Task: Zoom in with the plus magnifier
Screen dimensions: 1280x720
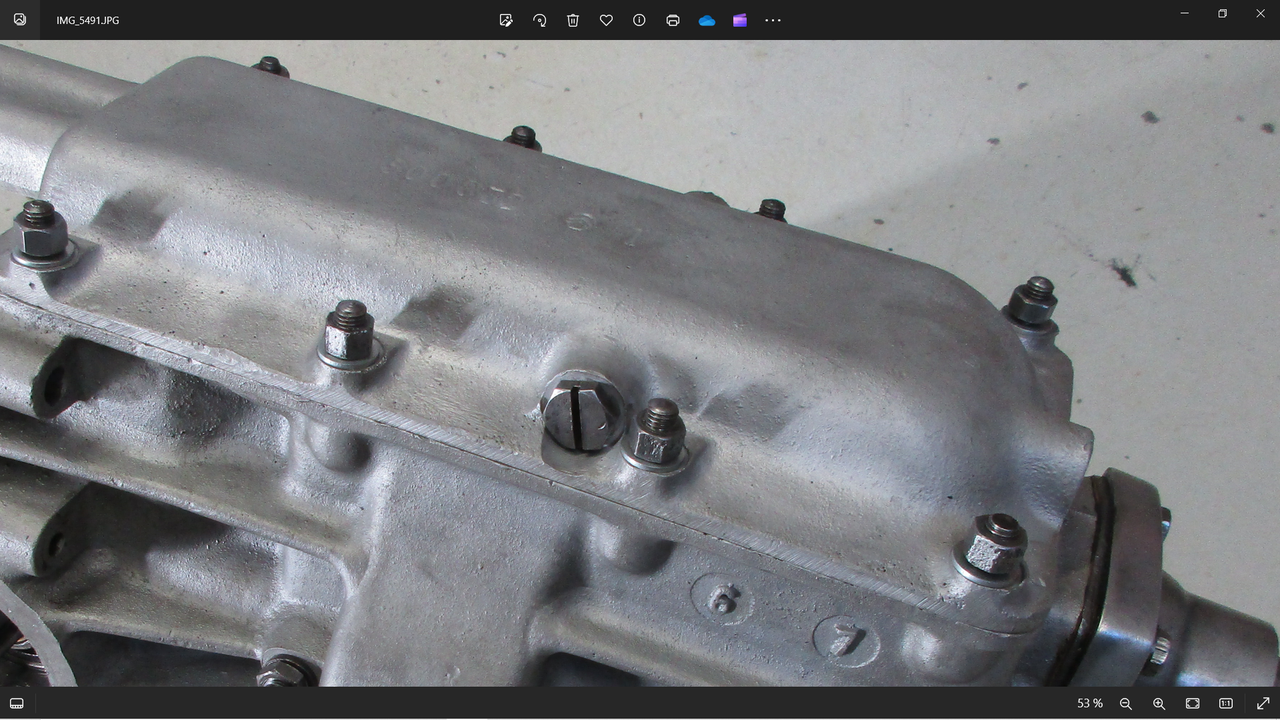Action: [1159, 704]
